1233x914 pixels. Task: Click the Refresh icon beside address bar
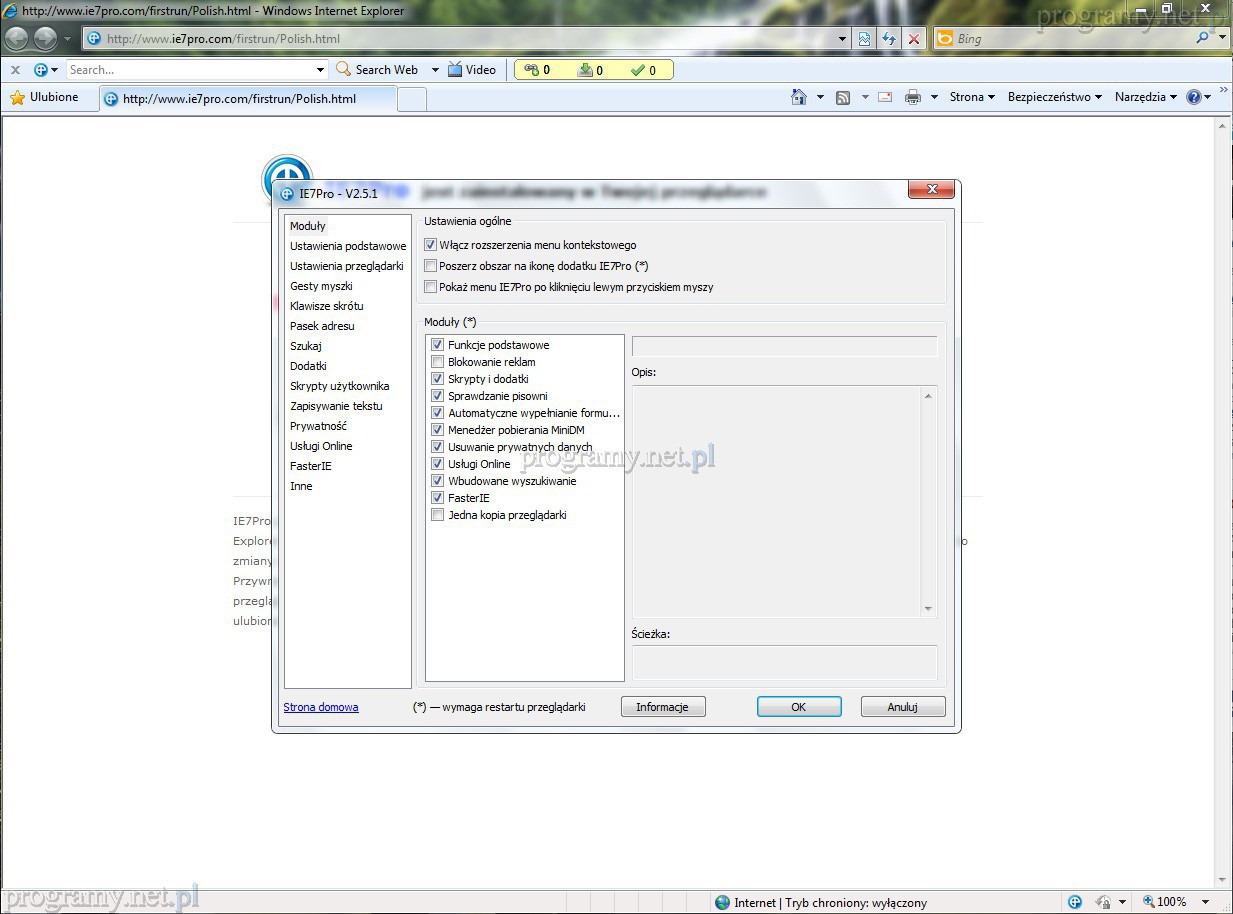pos(889,39)
